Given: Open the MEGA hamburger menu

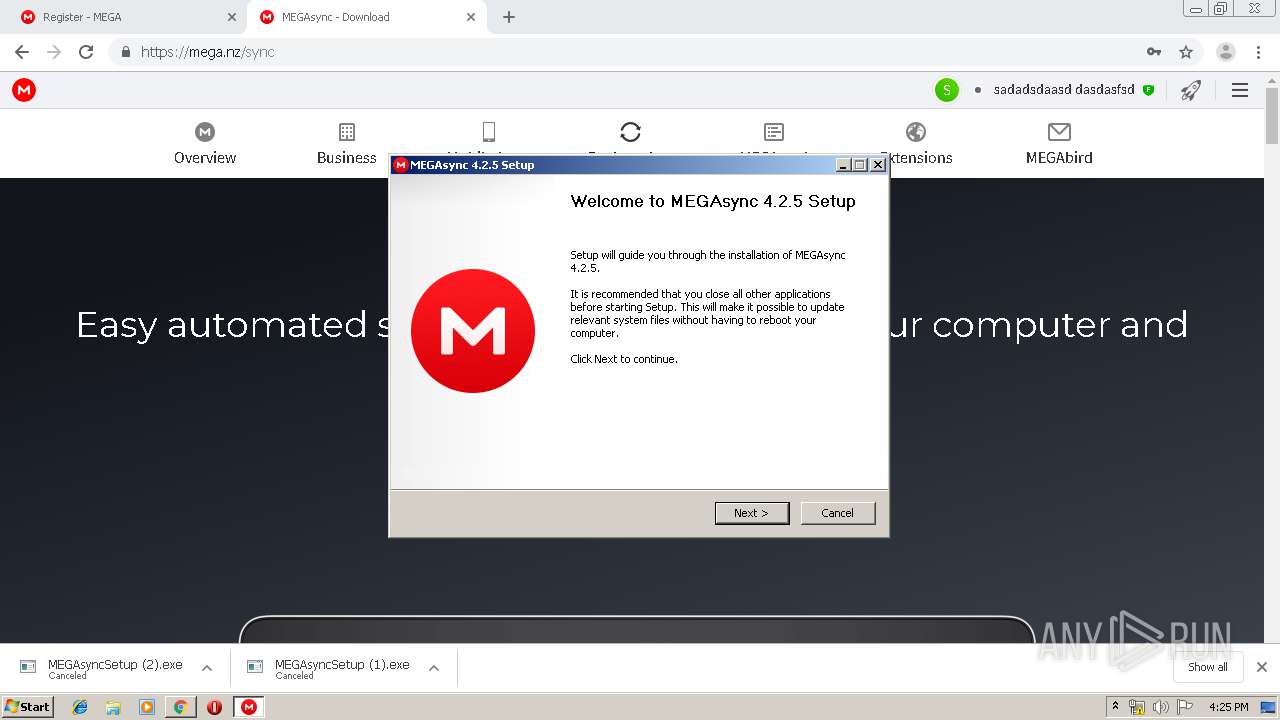Looking at the screenshot, I should pos(1240,90).
